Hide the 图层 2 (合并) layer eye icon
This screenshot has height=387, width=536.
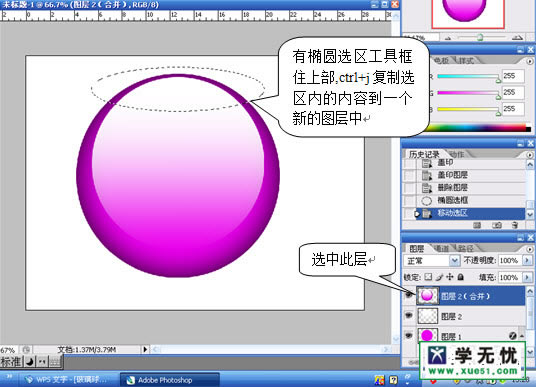(408, 295)
